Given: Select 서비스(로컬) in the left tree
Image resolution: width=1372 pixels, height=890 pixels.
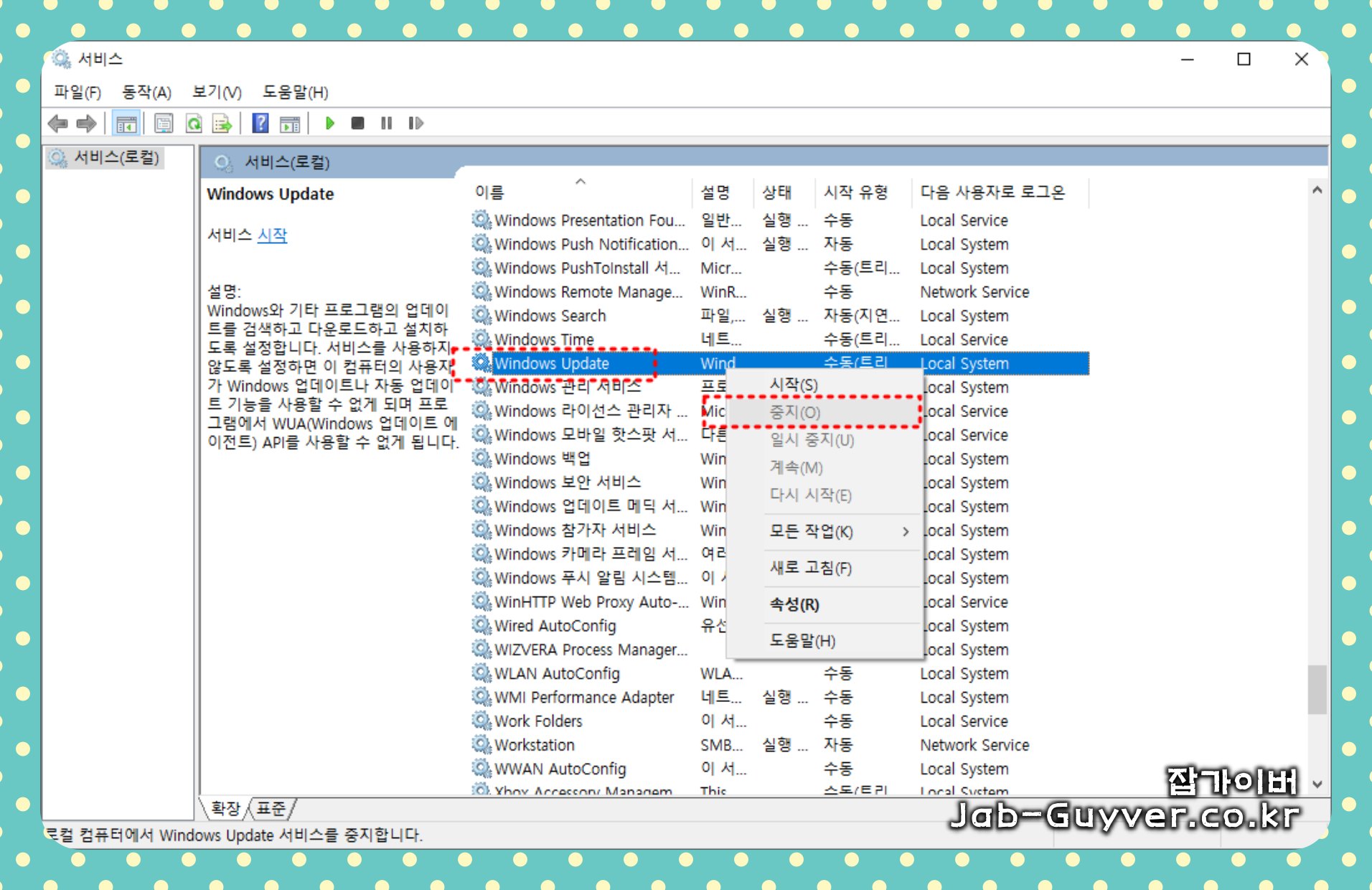Looking at the screenshot, I should pyautogui.click(x=105, y=157).
